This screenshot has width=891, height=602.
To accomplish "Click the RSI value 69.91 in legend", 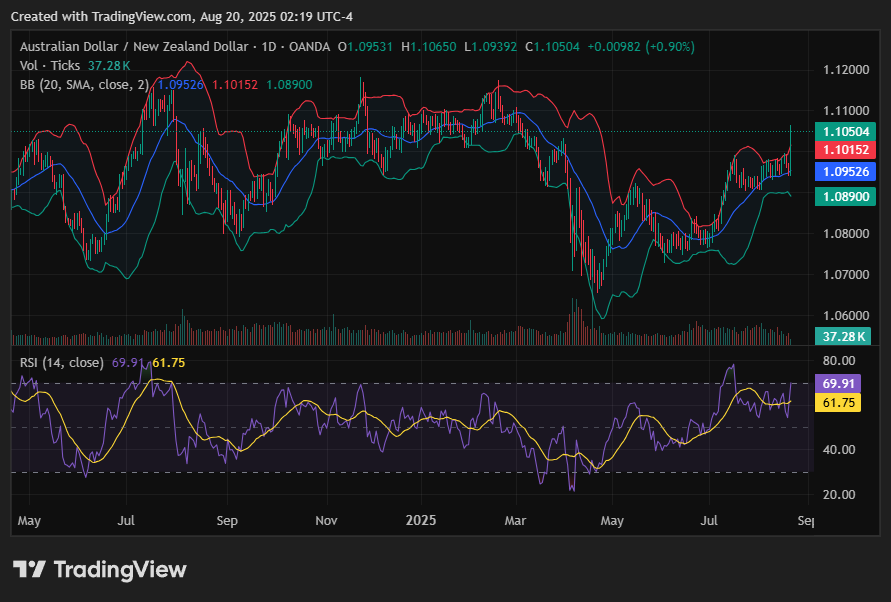I will pos(127,363).
